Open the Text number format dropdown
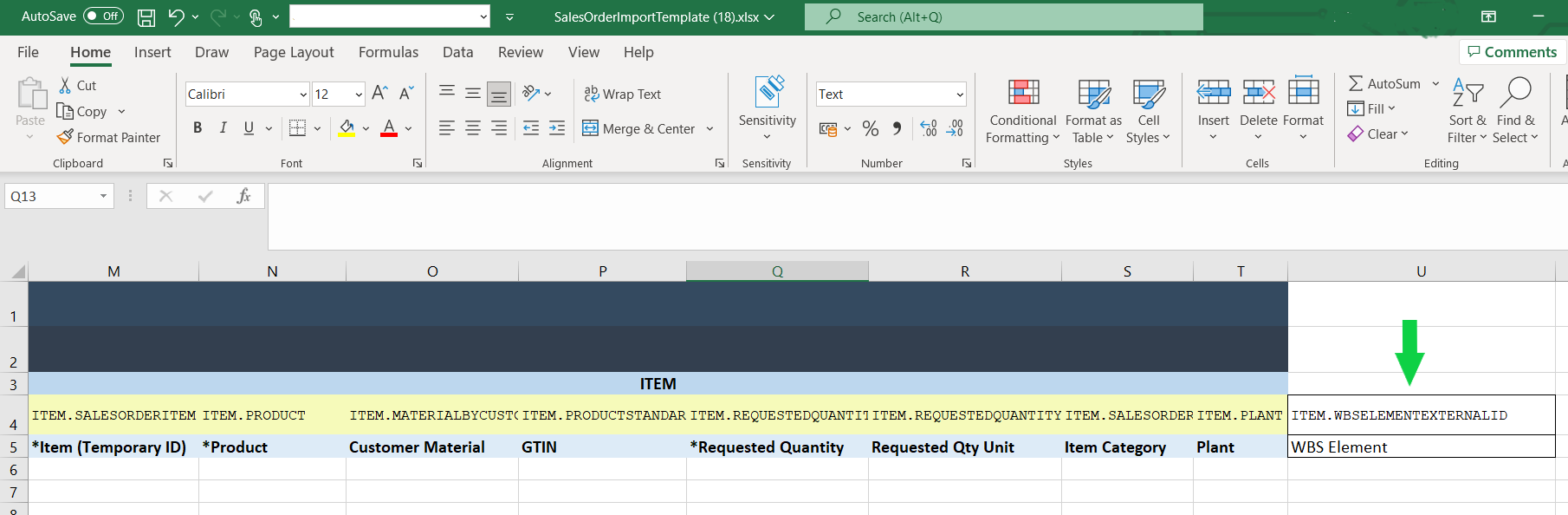Image resolution: width=1568 pixels, height=515 pixels. point(960,94)
